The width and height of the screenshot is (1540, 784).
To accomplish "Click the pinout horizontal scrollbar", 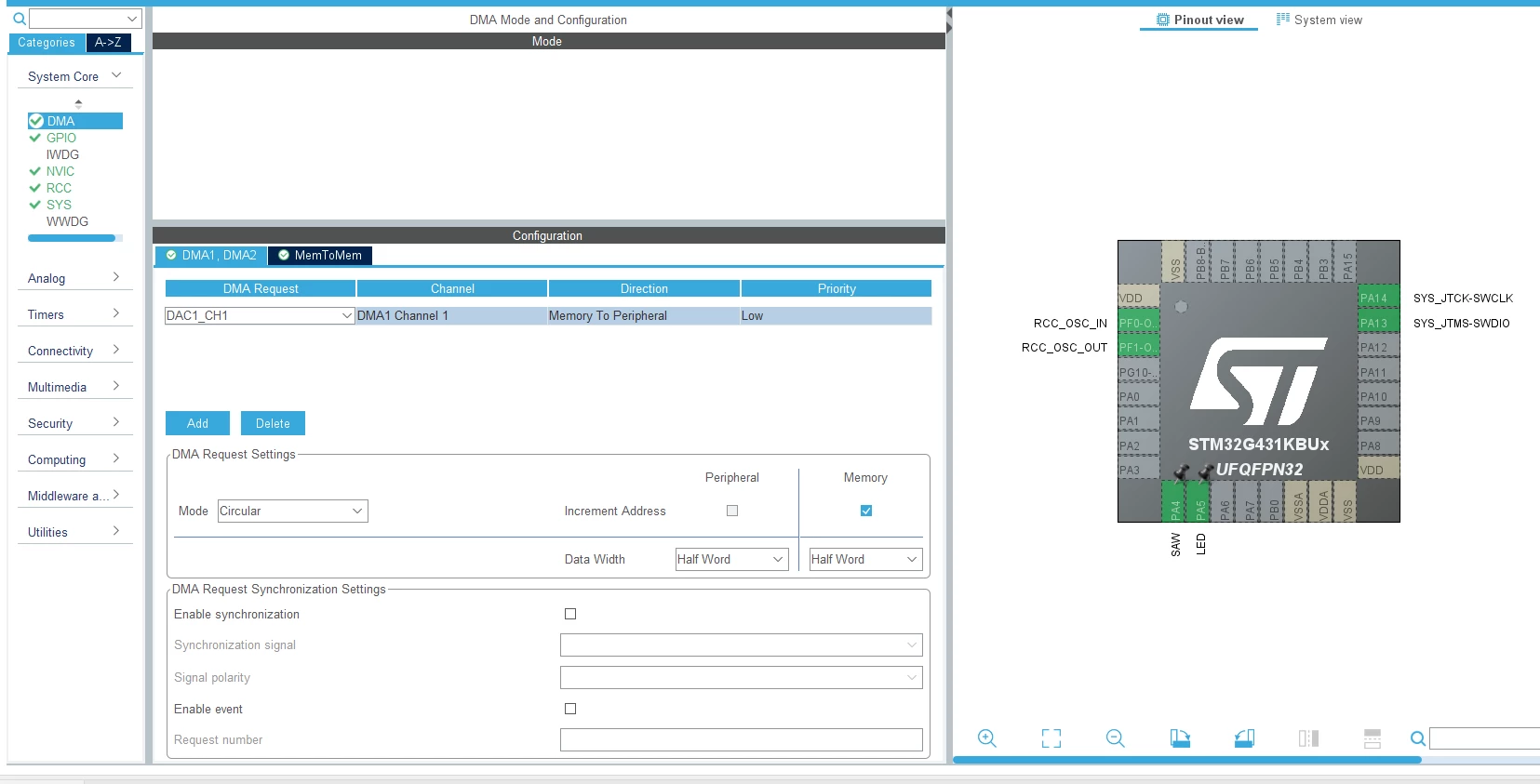I will coord(1187,760).
